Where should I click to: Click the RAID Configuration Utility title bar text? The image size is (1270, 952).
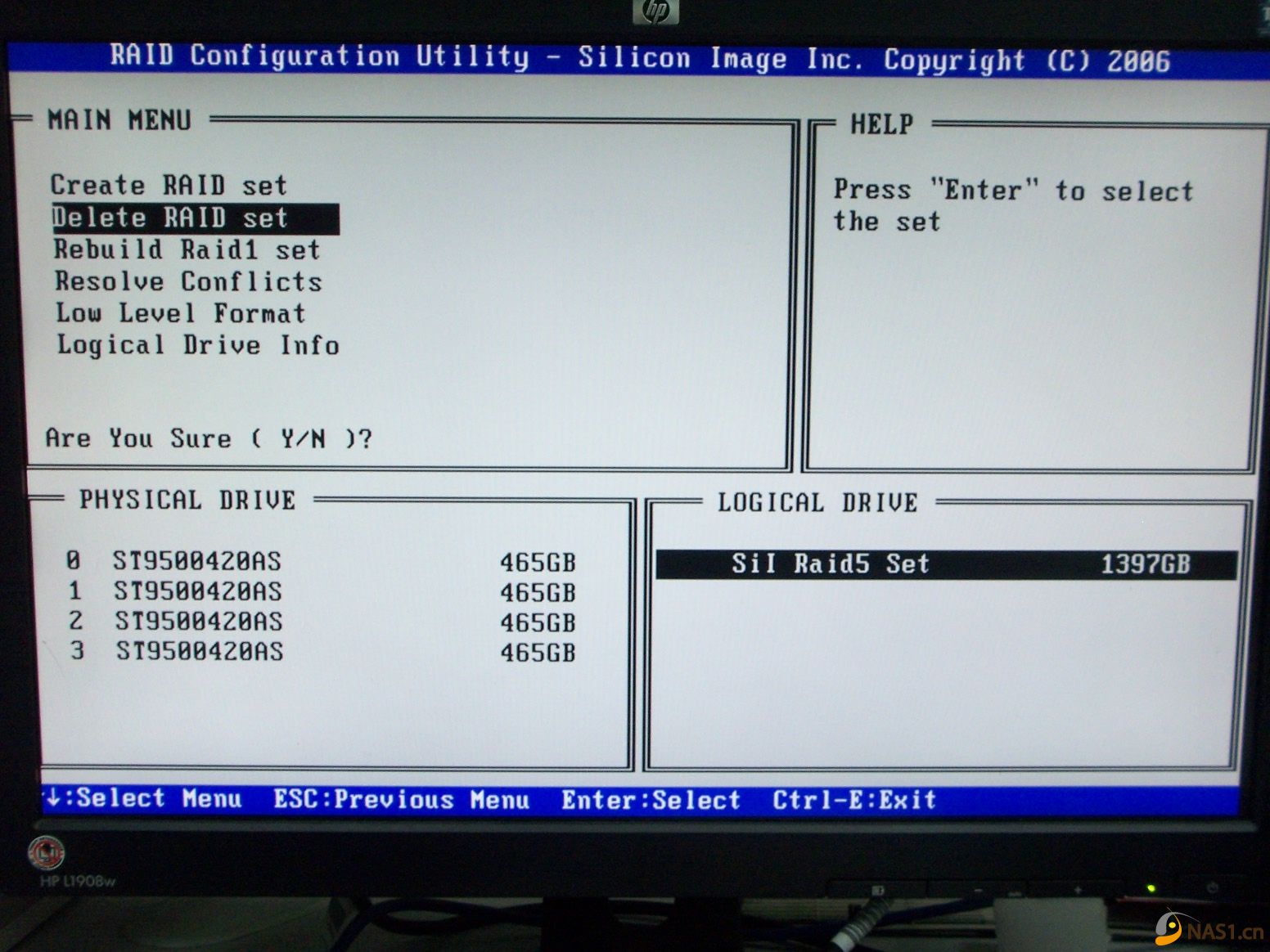pyautogui.click(x=639, y=58)
